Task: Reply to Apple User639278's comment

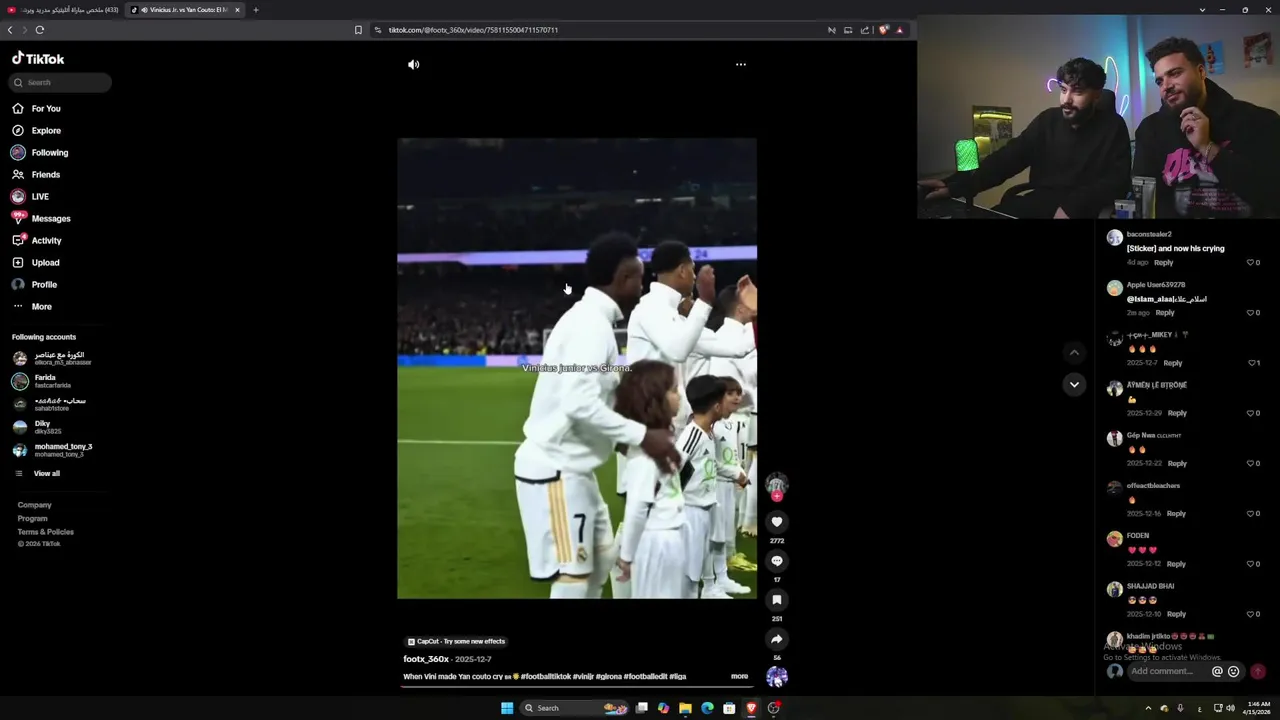Action: pos(1165,313)
